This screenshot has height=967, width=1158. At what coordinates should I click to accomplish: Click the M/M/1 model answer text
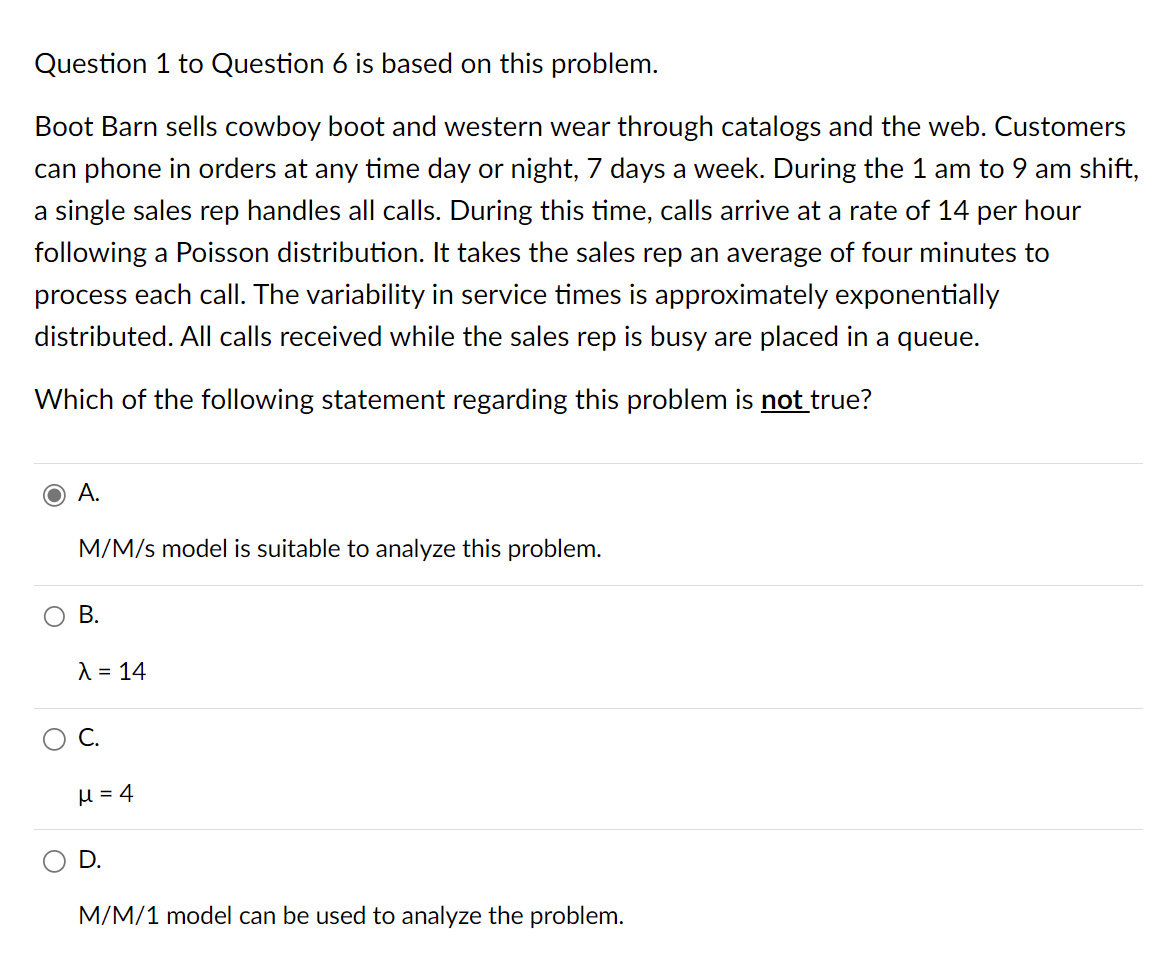[351, 915]
